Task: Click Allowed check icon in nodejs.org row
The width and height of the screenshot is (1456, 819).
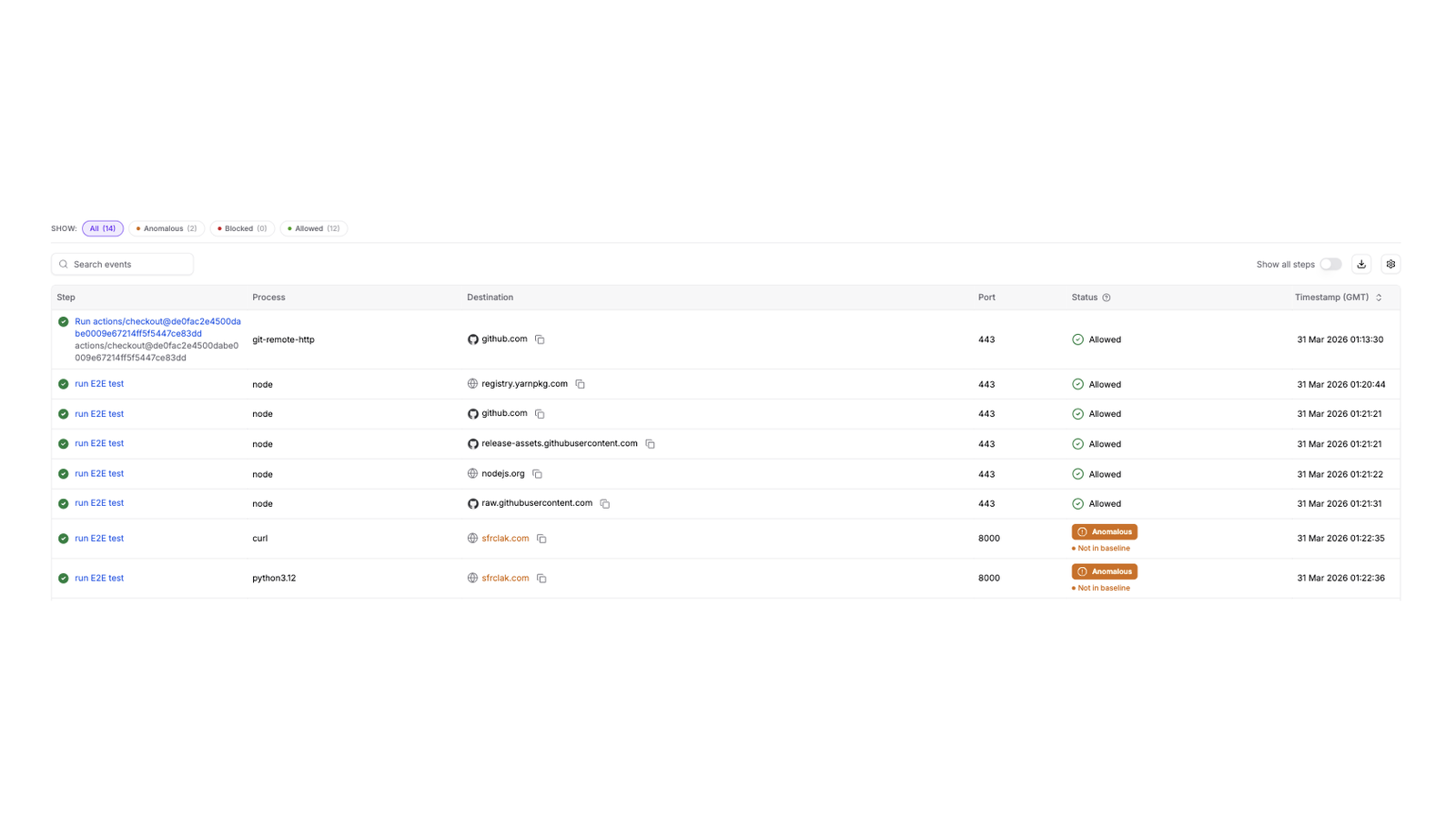Action: (x=1077, y=474)
